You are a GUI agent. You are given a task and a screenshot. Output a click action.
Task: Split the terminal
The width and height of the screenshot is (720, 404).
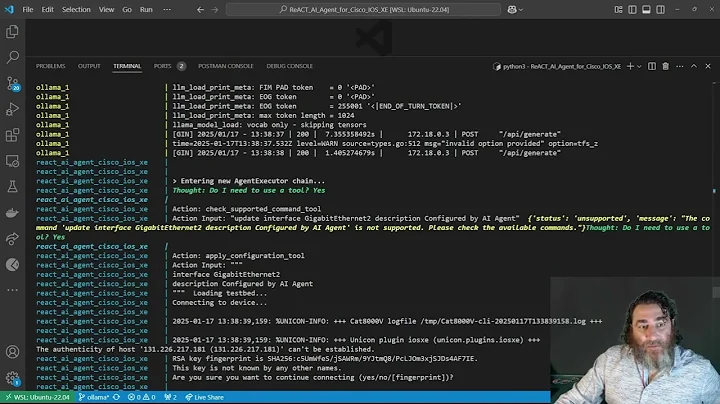click(x=652, y=66)
